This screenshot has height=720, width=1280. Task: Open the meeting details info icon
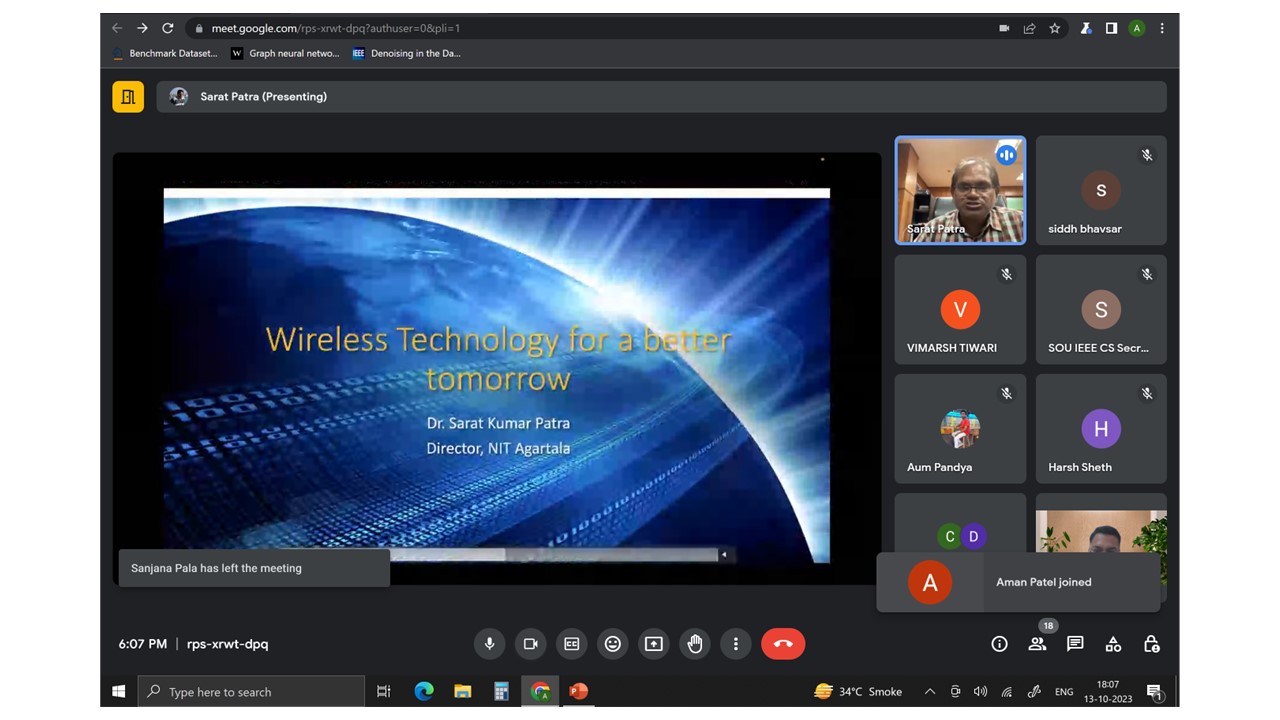point(999,644)
